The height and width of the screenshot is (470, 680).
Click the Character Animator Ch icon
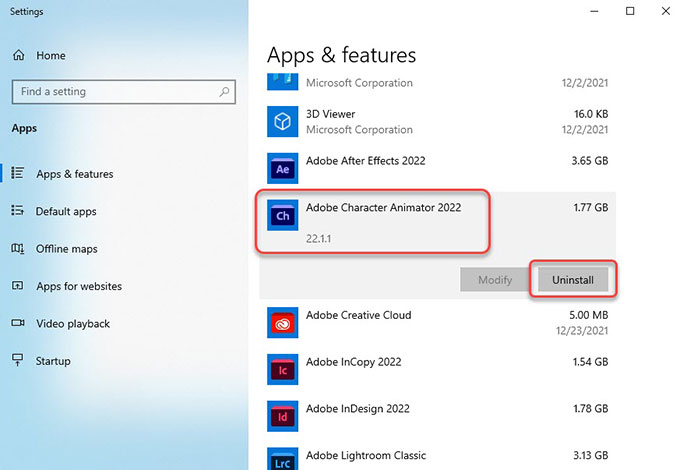[282, 215]
